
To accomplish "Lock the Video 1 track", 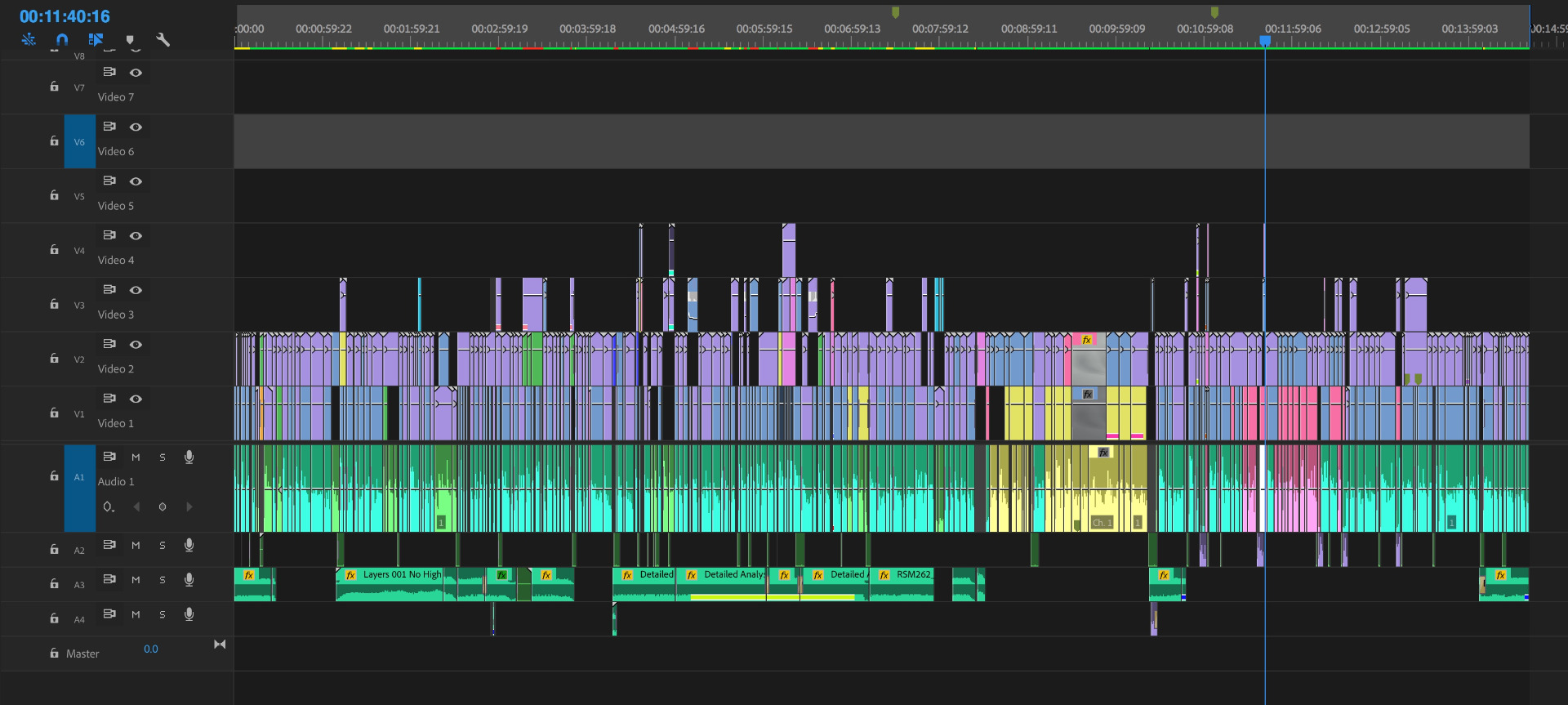I will click(x=54, y=413).
